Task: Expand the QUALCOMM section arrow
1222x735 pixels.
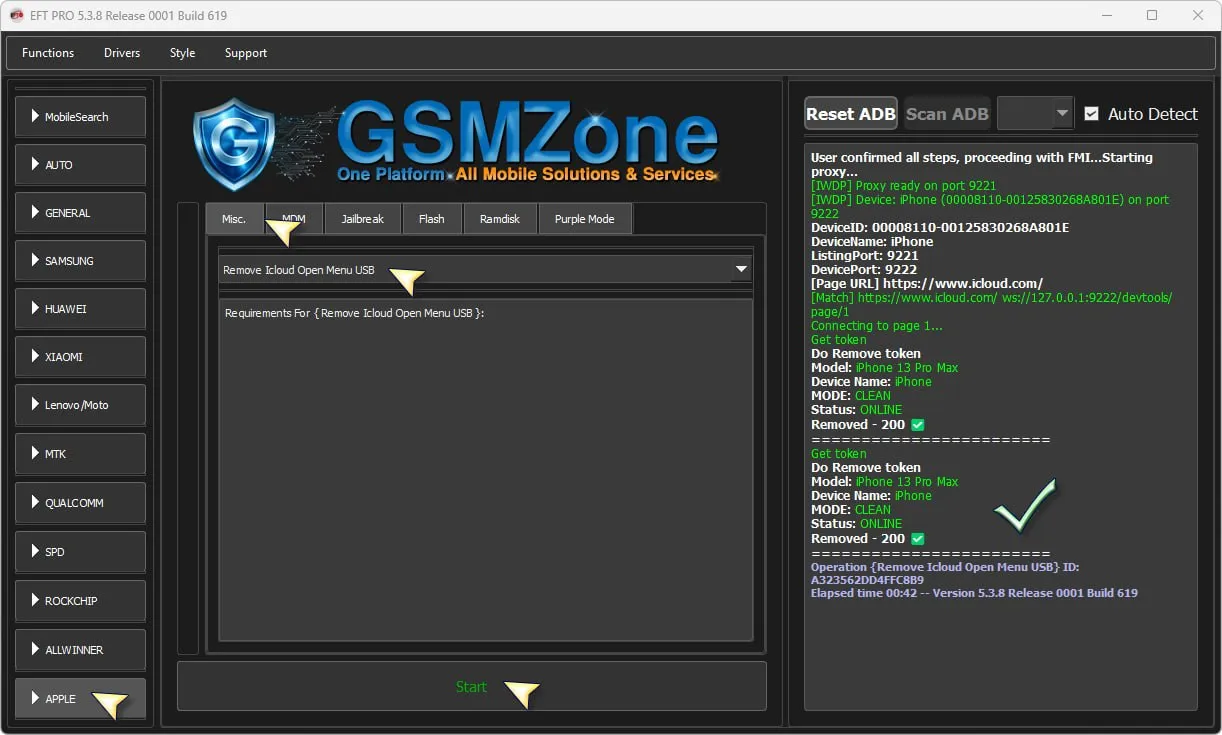Action: tap(35, 503)
